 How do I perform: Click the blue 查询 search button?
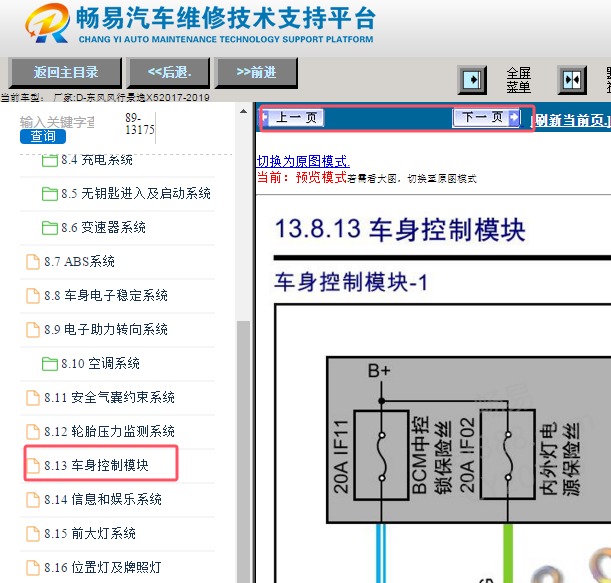point(43,136)
